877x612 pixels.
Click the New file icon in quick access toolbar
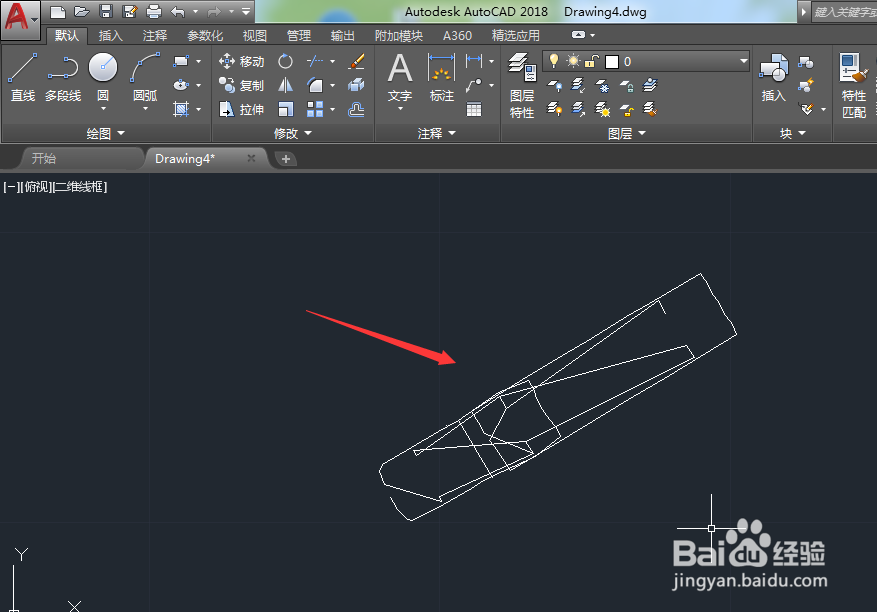[x=58, y=11]
